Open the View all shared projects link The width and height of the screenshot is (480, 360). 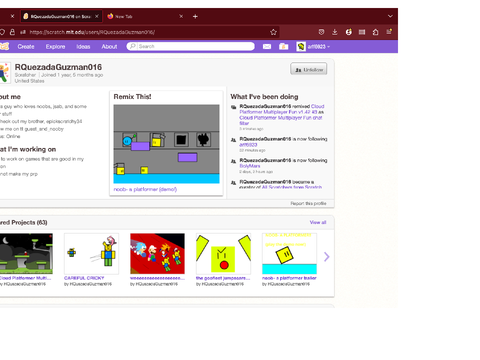click(x=318, y=222)
